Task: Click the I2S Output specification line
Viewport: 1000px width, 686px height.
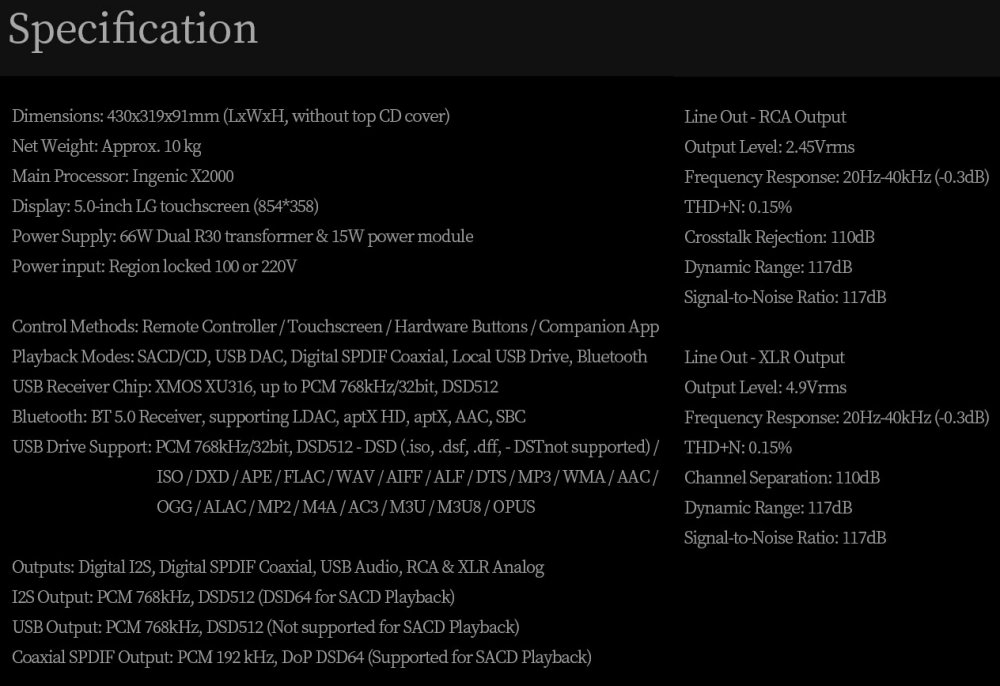Action: (233, 597)
